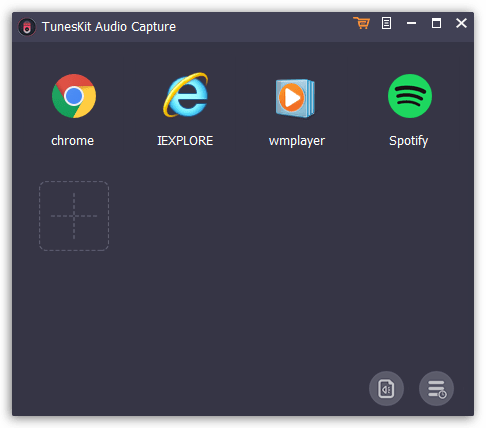Image resolution: width=486 pixels, height=428 pixels.
Task: Click the TunesKit logo in title bar
Action: point(27,27)
